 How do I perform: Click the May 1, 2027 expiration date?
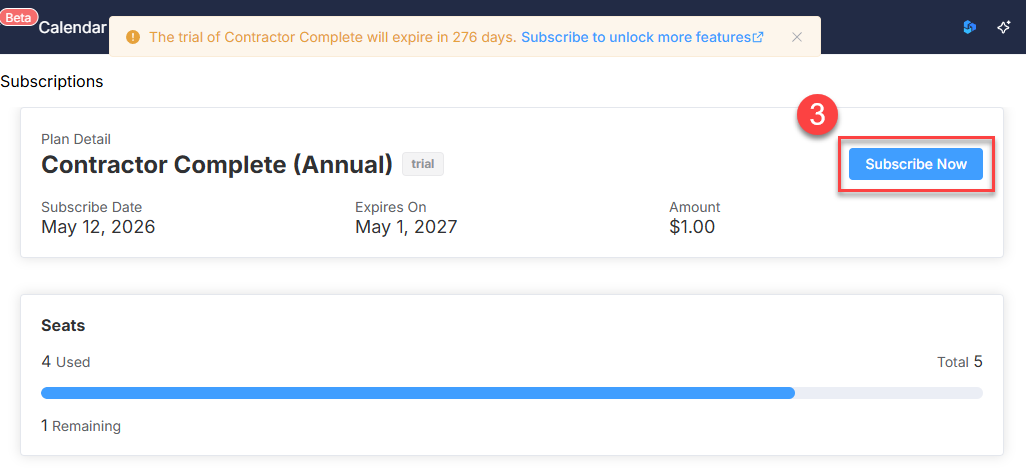click(x=406, y=227)
